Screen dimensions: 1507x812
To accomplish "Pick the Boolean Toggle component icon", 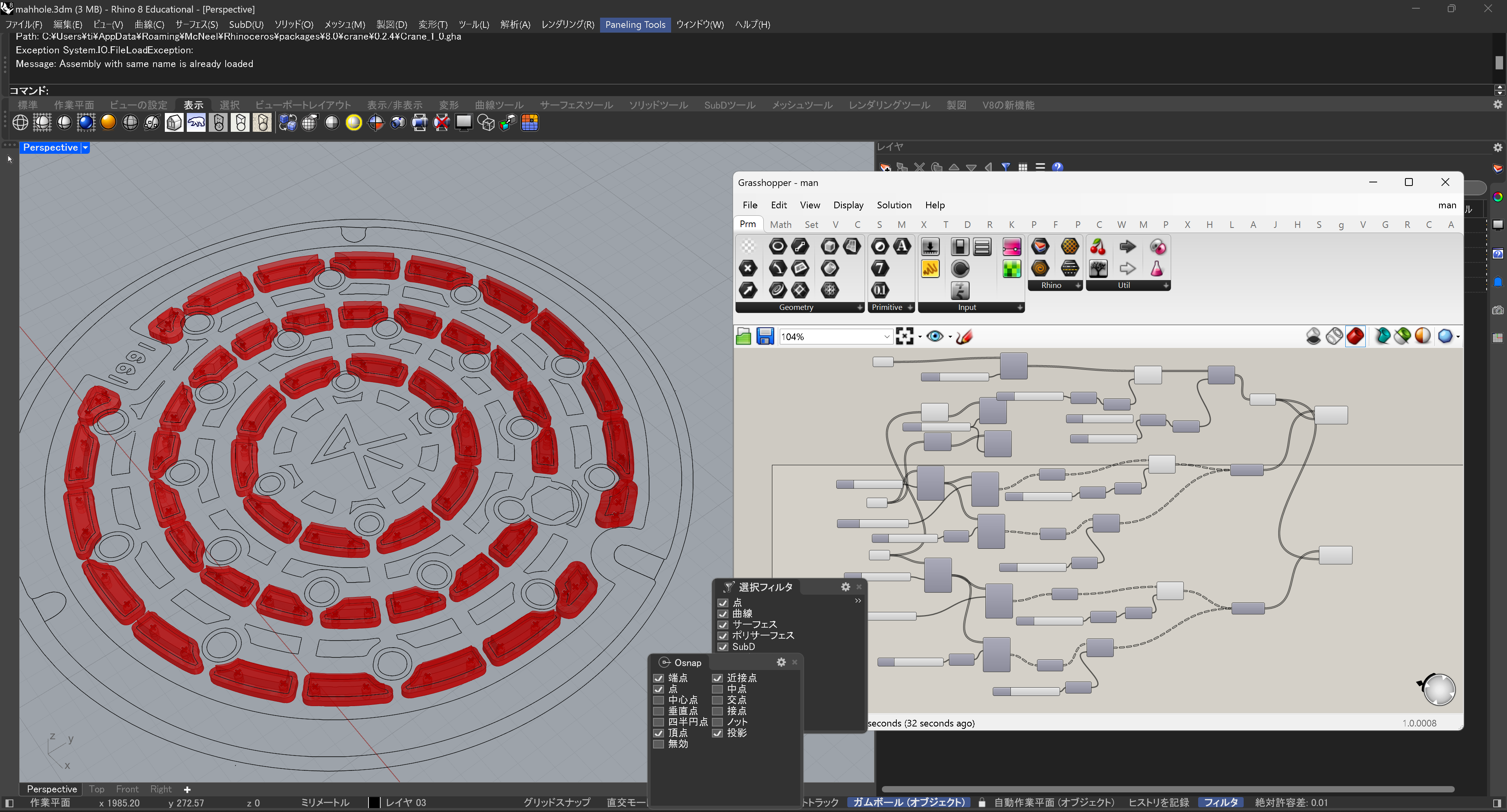I will coord(960,246).
